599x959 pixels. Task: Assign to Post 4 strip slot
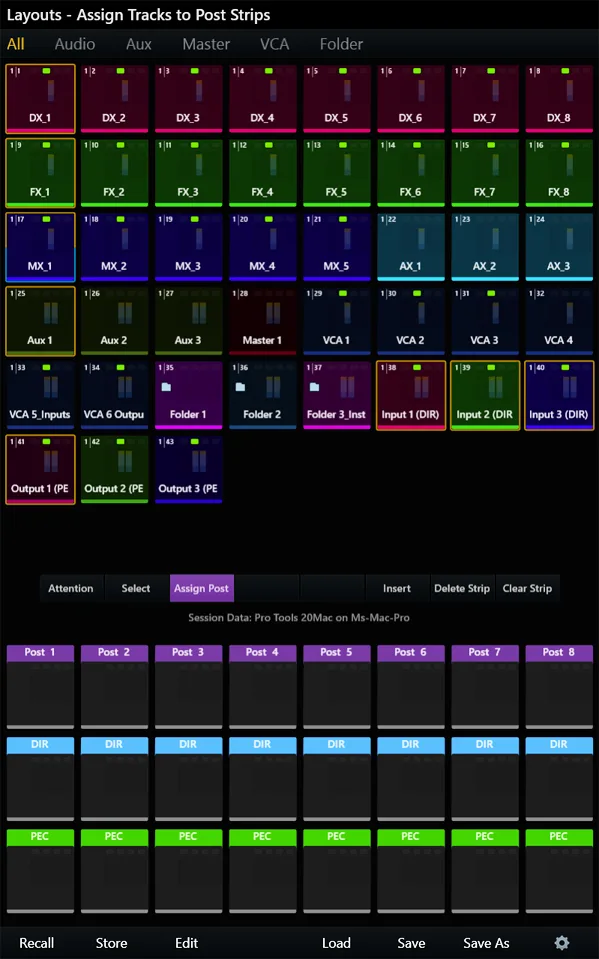tap(262, 686)
